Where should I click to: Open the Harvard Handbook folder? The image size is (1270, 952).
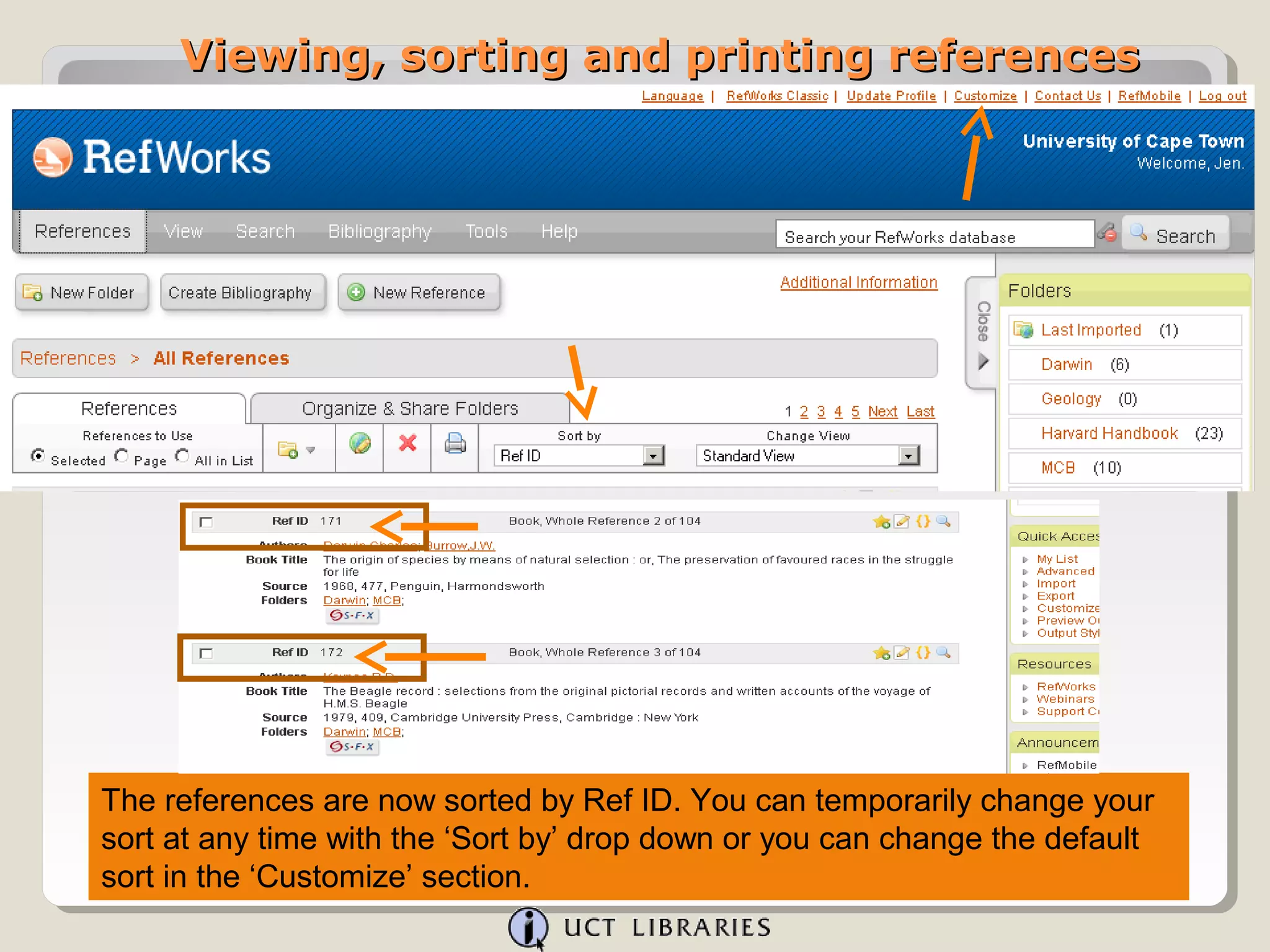(x=1109, y=433)
